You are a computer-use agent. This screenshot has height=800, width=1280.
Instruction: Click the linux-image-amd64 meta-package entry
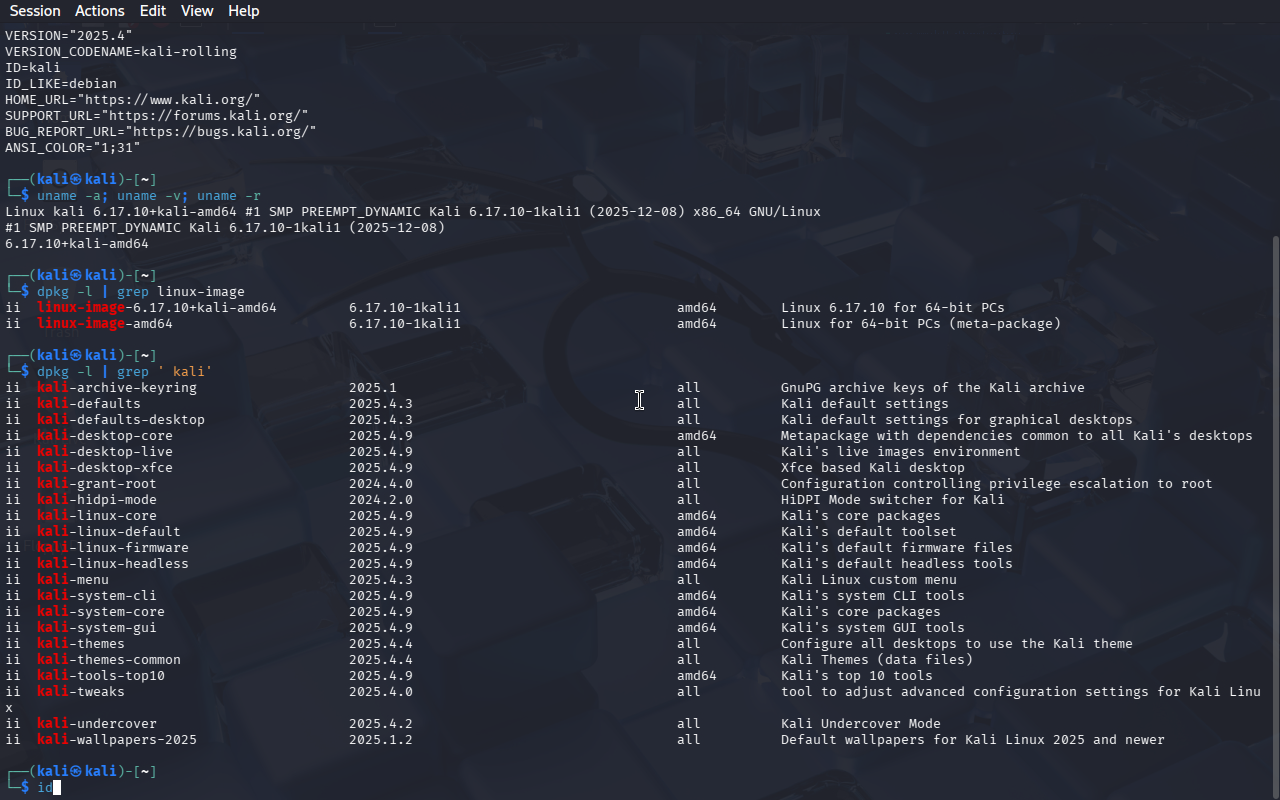[x=105, y=324]
